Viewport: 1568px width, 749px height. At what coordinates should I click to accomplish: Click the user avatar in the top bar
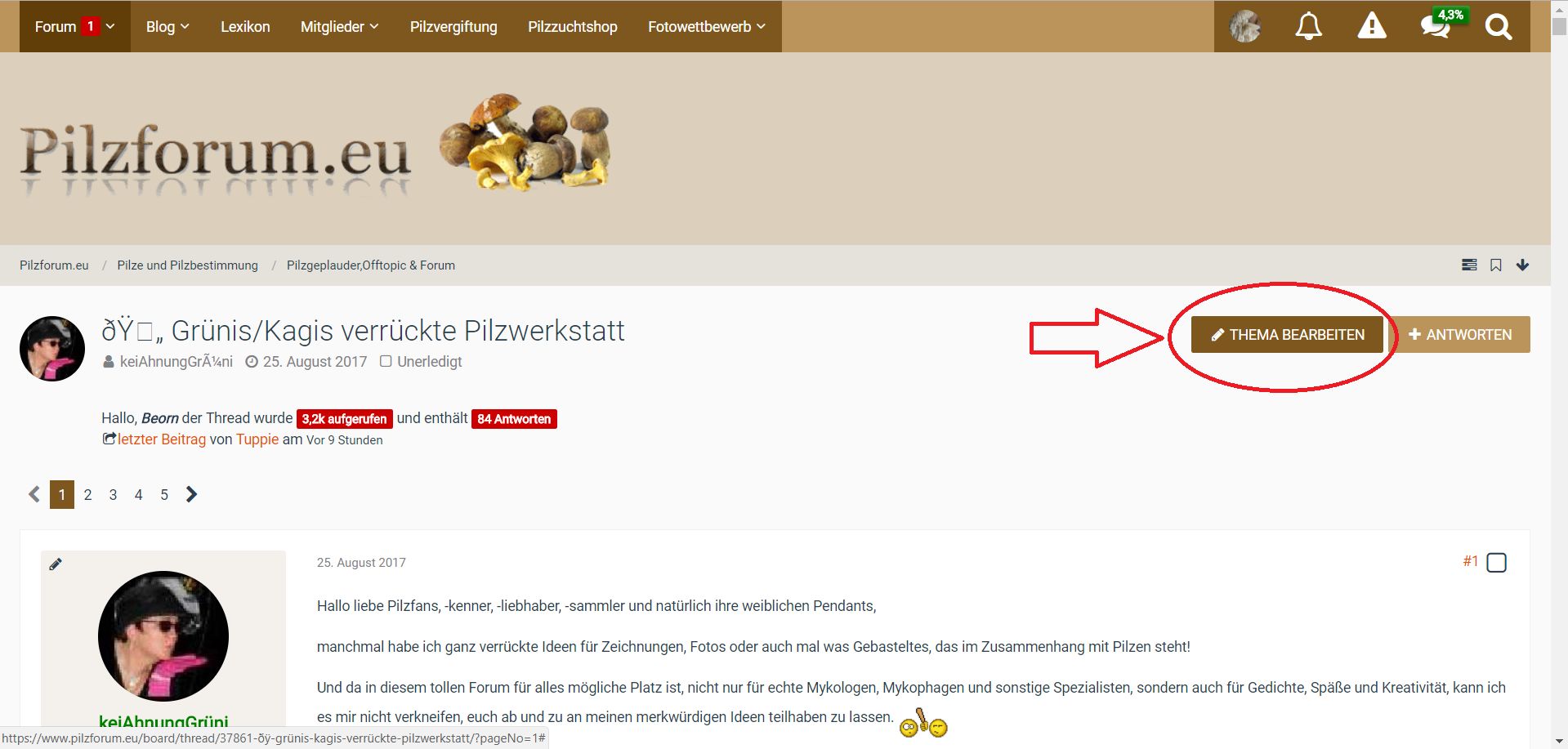point(1245,26)
